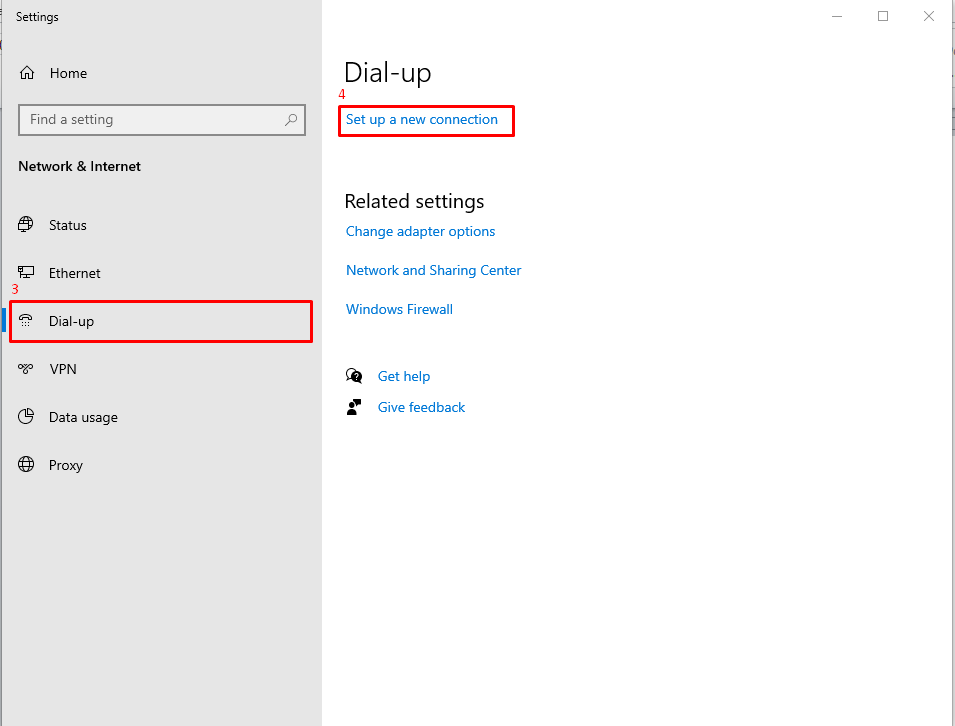Minimize the Settings window
The image size is (955, 726).
point(837,16)
